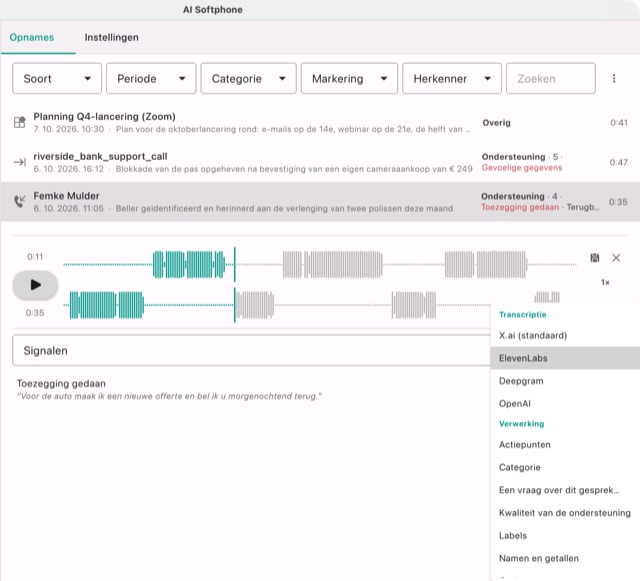
Task: Seek the upper waveform at the playhead marker
Action: coord(235,265)
